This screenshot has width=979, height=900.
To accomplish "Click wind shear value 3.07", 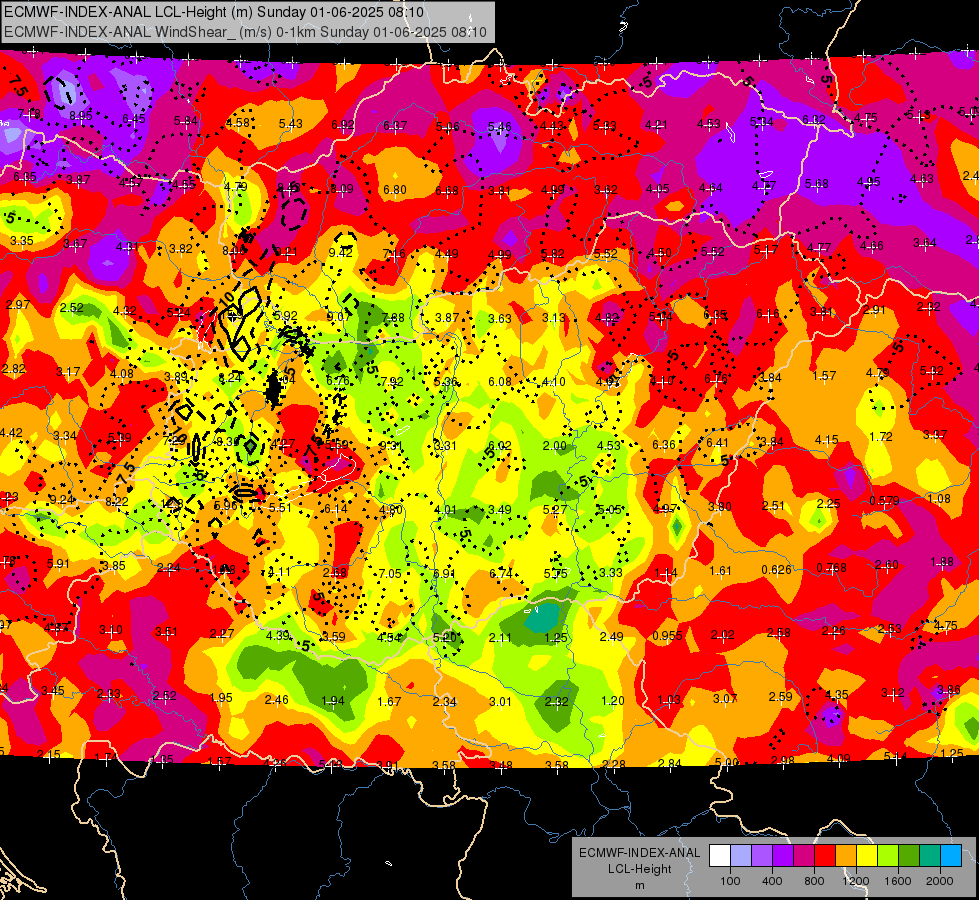I will [725, 698].
